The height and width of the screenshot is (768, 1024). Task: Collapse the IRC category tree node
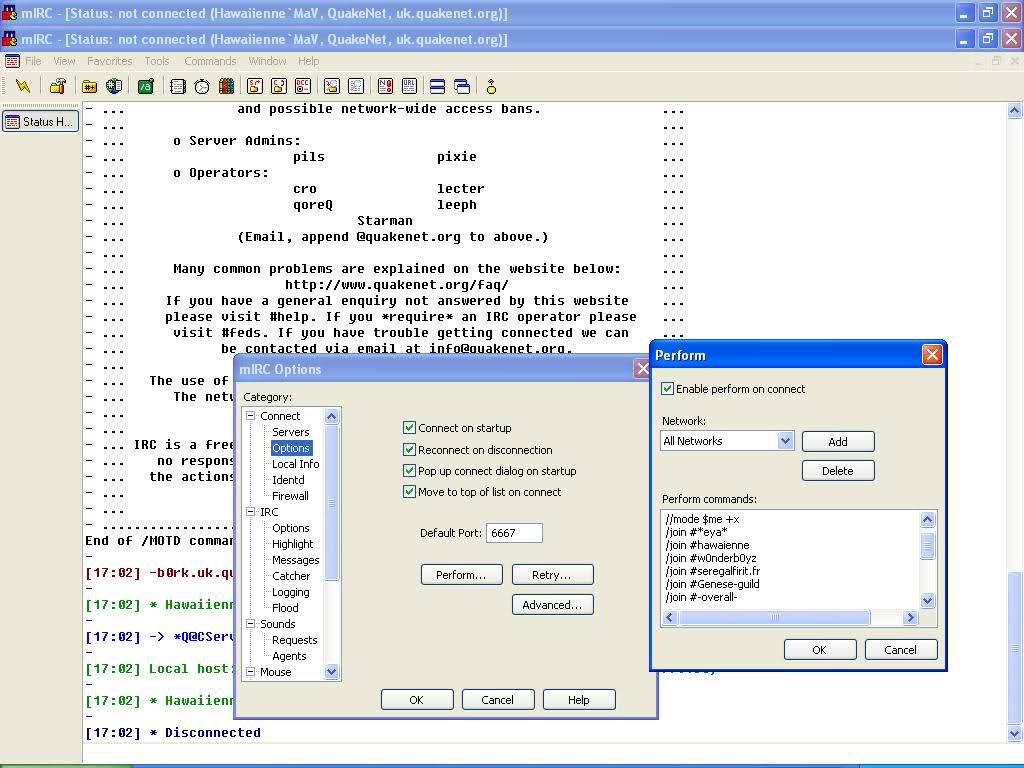click(x=250, y=511)
